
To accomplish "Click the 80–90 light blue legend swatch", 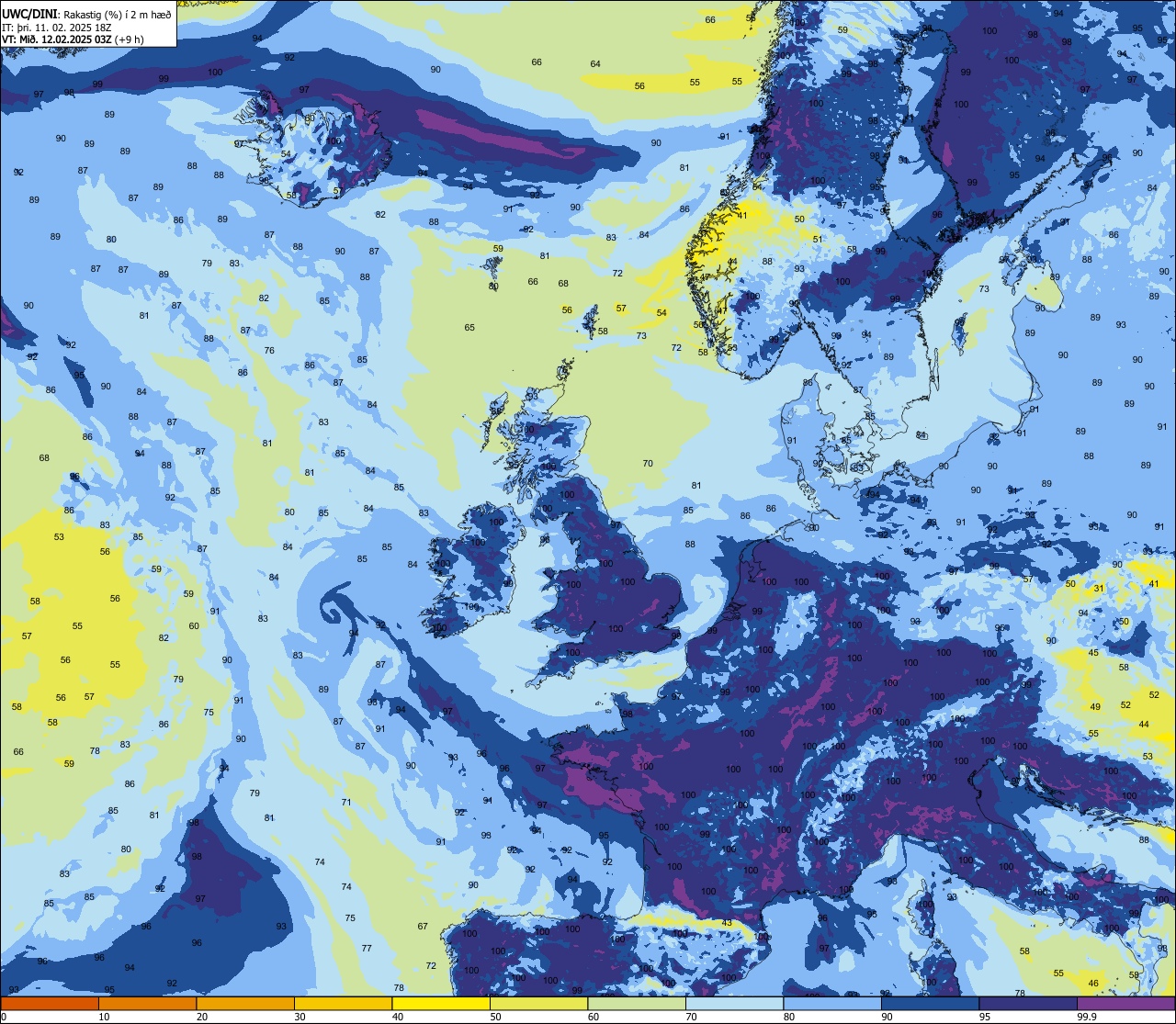I will point(832,1003).
